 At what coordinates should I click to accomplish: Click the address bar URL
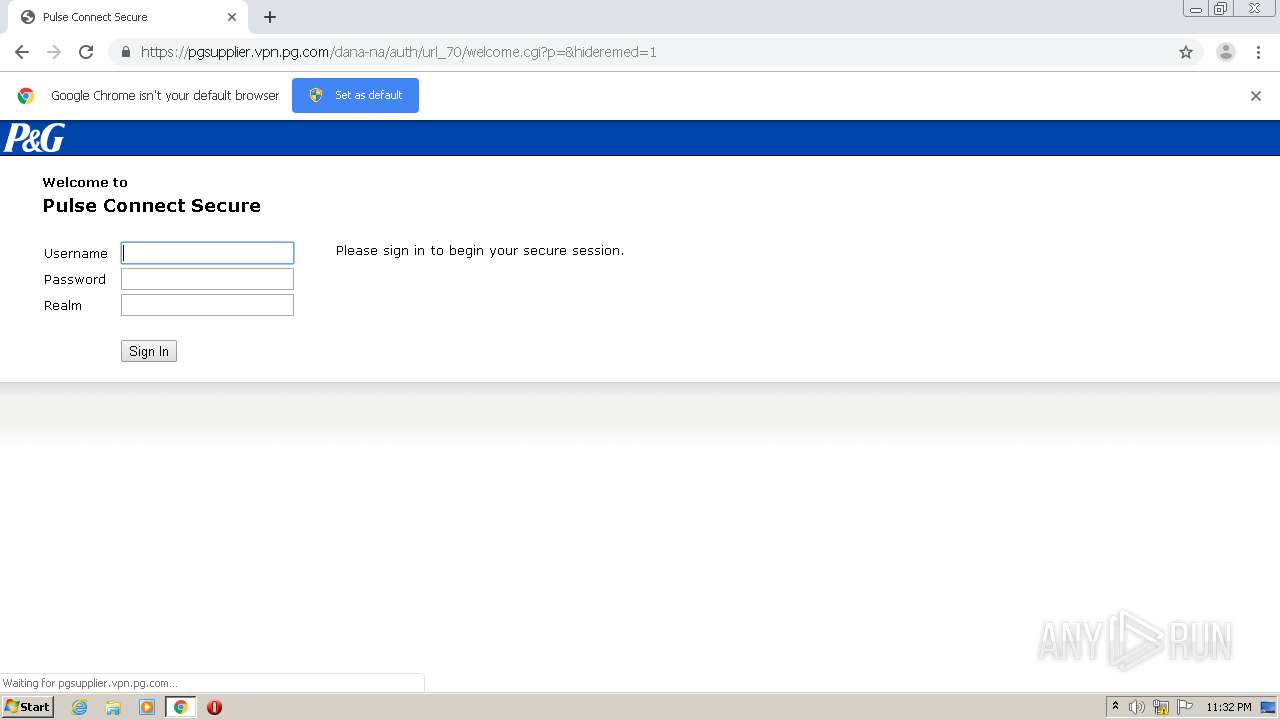[x=398, y=52]
